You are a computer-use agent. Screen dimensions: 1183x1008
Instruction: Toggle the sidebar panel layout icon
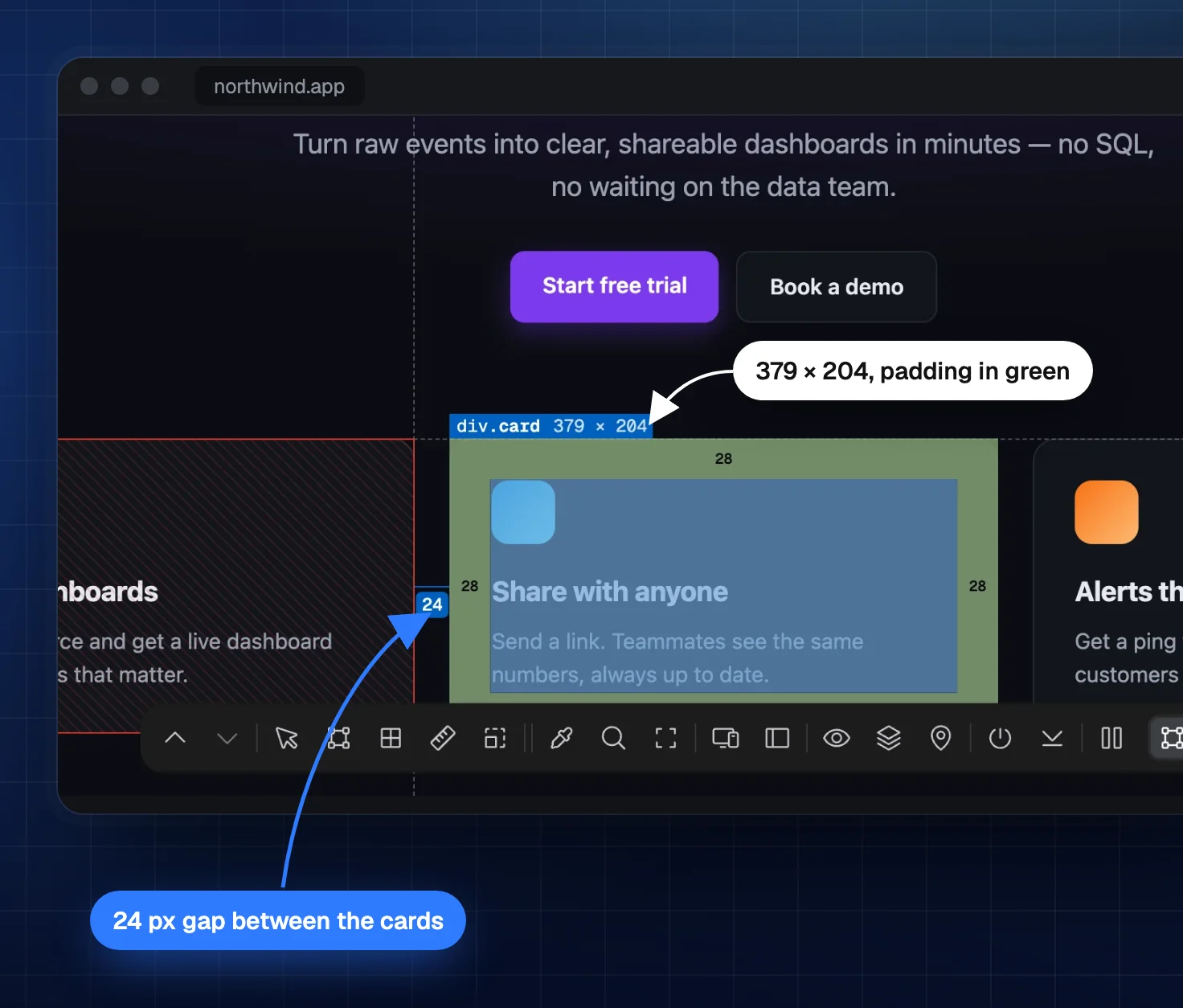tap(777, 738)
